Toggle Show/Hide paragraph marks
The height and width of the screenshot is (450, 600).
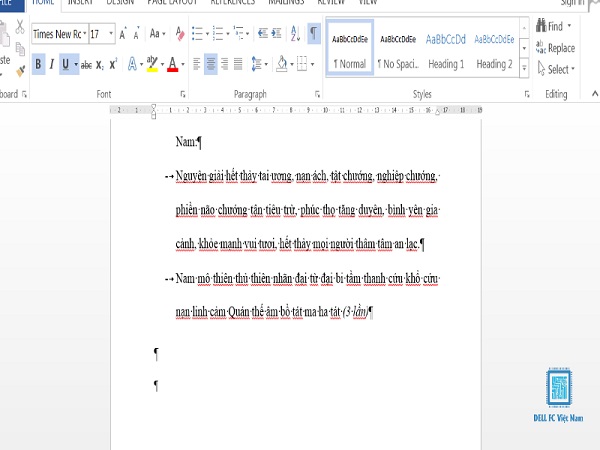(313, 33)
